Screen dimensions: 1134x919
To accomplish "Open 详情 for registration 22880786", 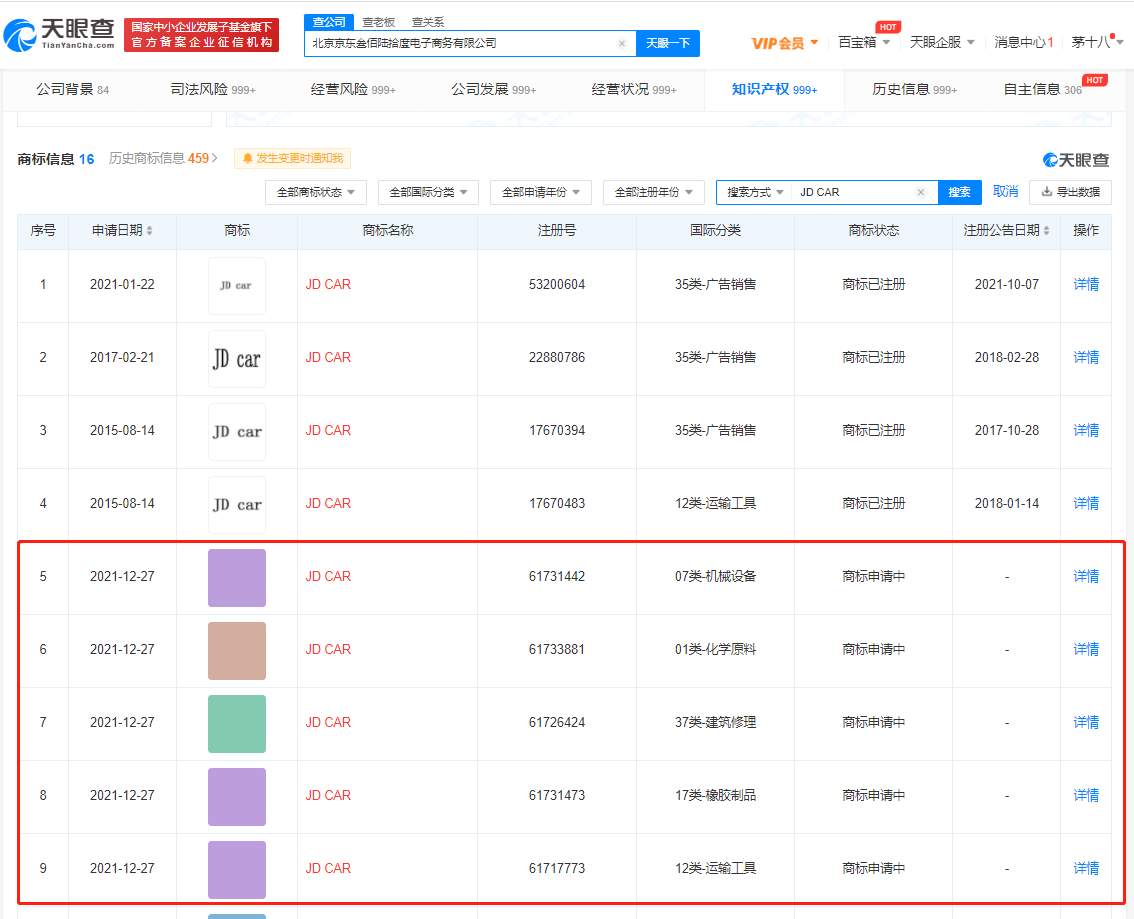I will [x=1086, y=357].
